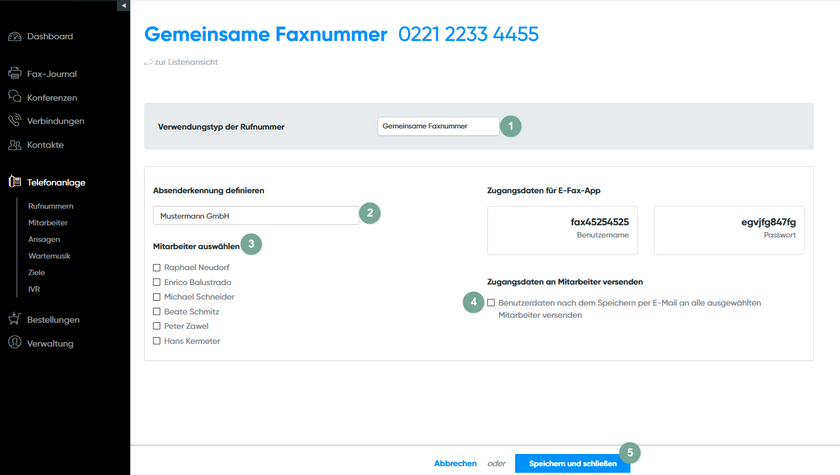Go to the Verbindungen section
Viewport: 840px width, 475px height.
(56, 121)
